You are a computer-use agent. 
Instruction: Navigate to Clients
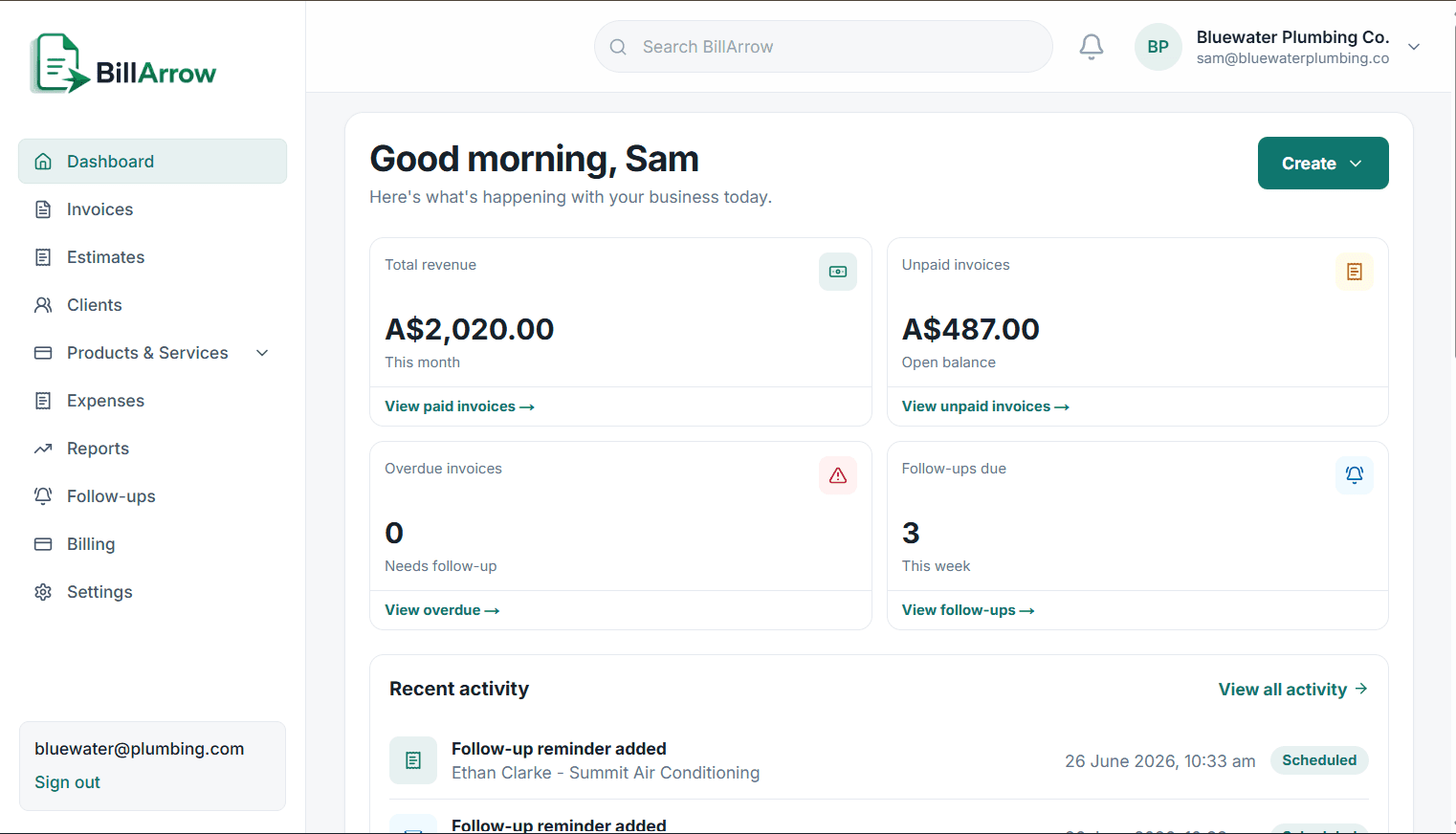pos(152,305)
